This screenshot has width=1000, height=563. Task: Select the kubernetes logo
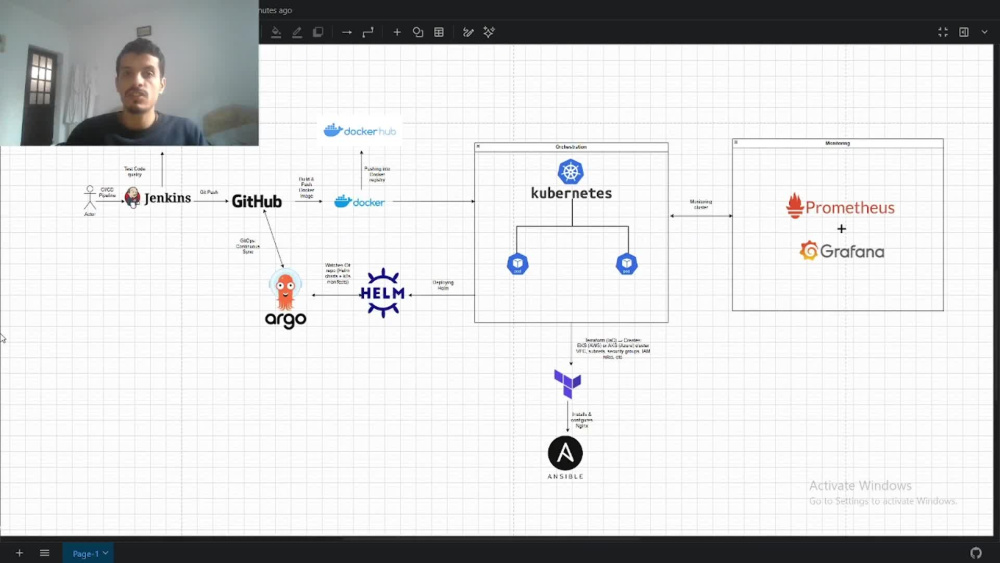click(x=571, y=180)
